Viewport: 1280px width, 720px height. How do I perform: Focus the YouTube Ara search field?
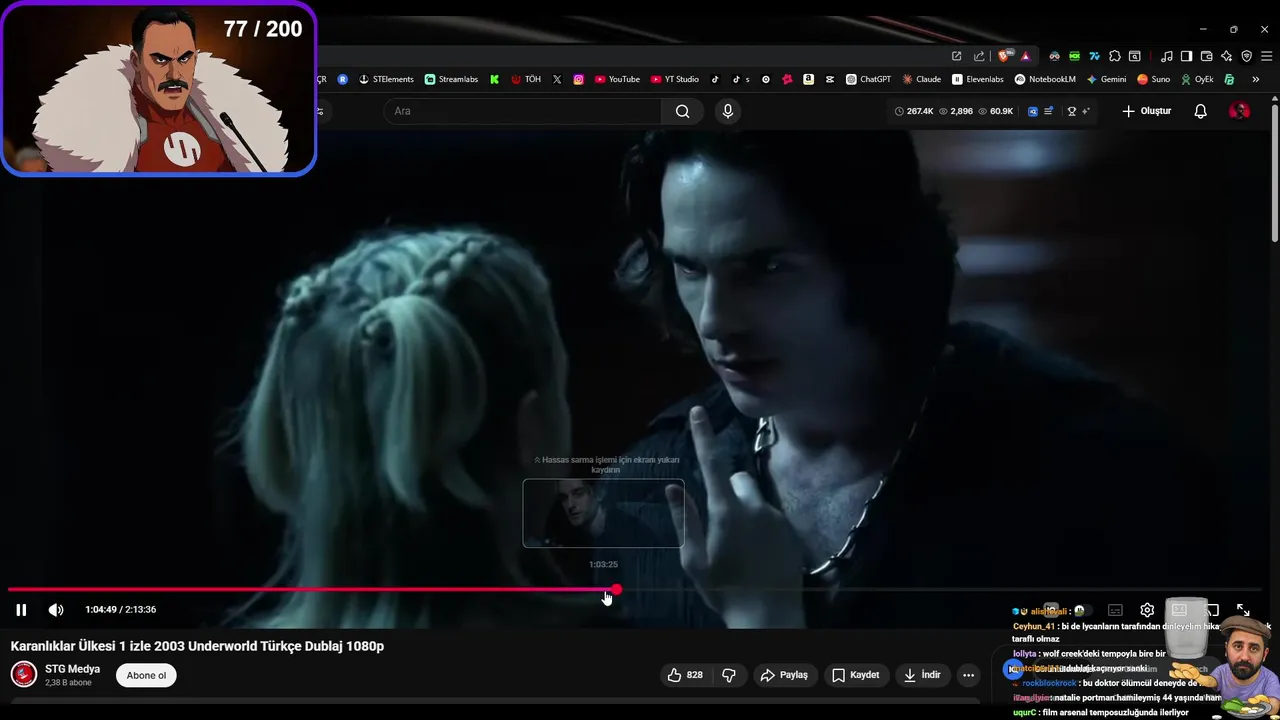tap(522, 111)
